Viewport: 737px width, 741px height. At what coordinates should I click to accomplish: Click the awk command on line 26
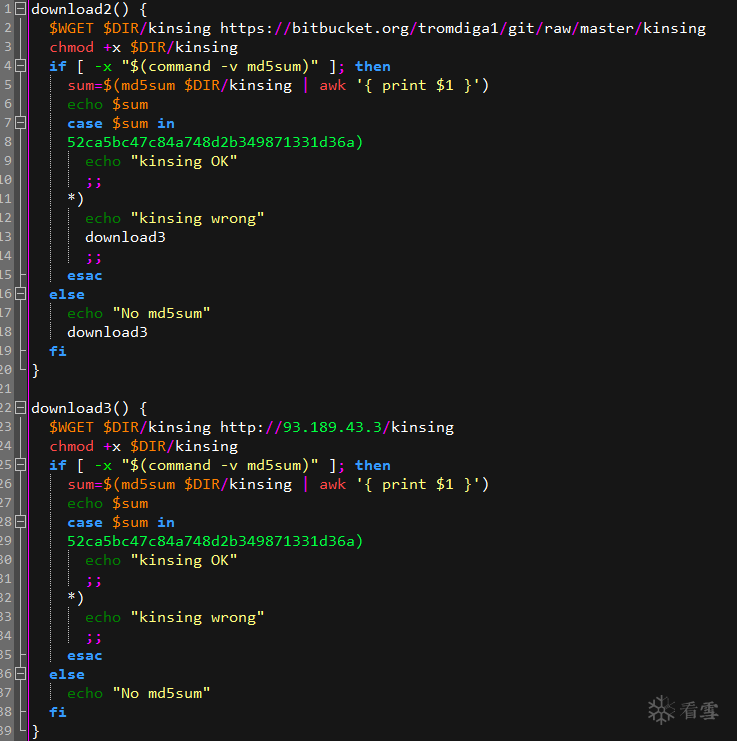pyautogui.click(x=333, y=484)
